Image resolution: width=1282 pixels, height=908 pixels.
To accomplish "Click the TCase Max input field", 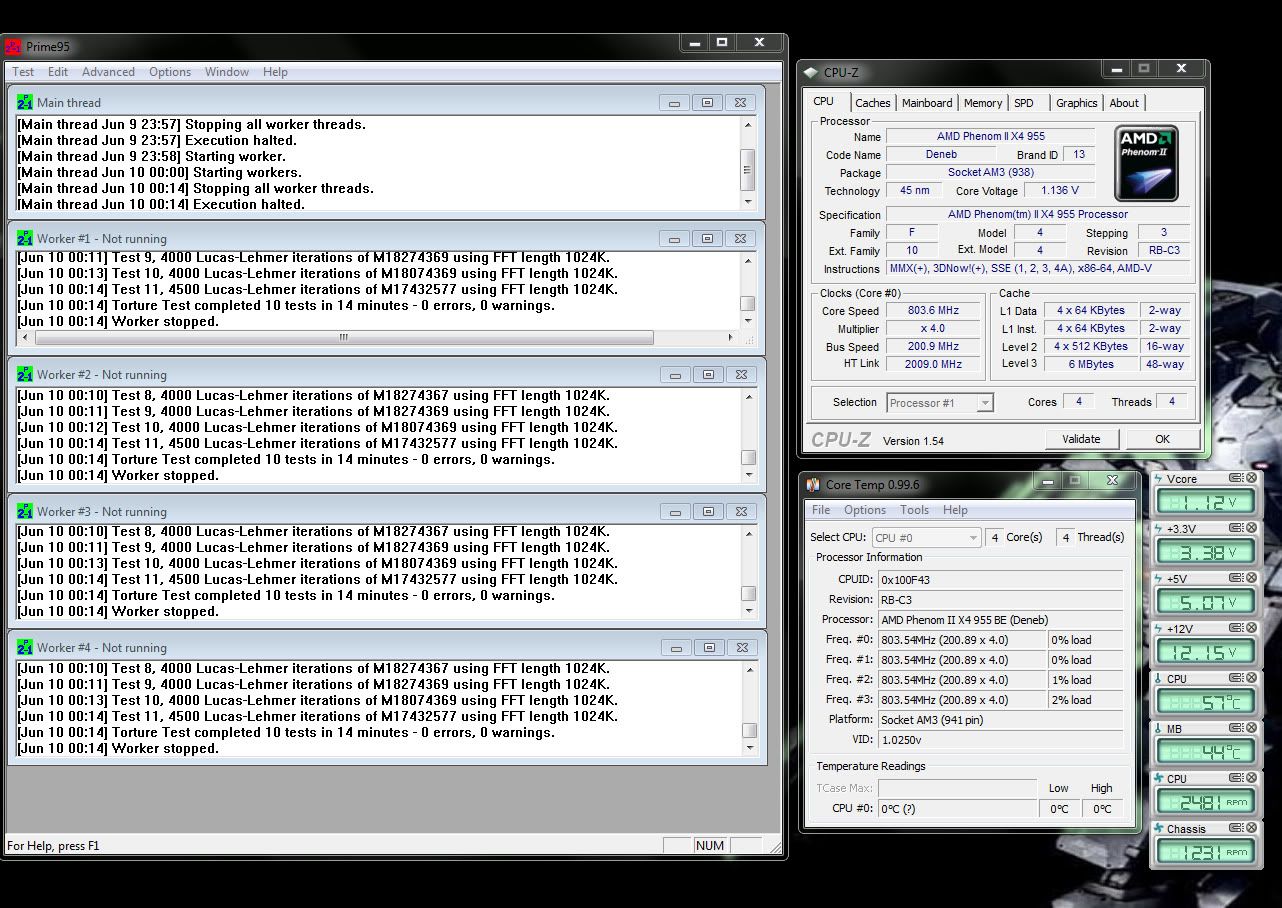I will [957, 788].
